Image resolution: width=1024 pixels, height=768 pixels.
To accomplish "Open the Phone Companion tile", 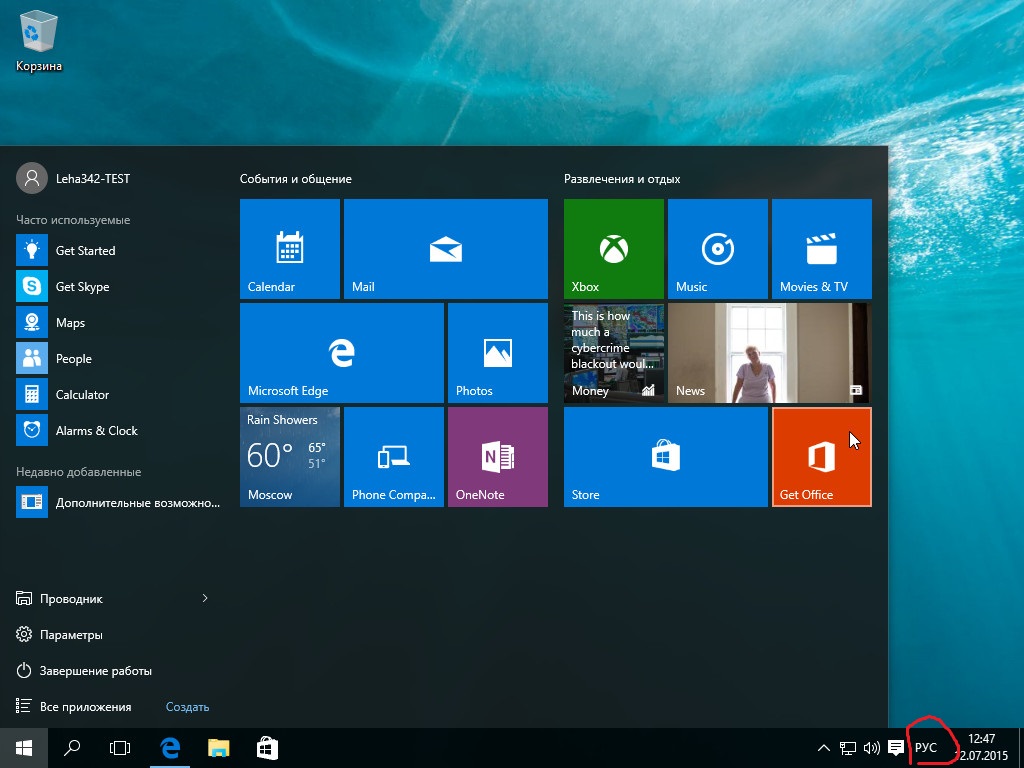I will coord(394,457).
